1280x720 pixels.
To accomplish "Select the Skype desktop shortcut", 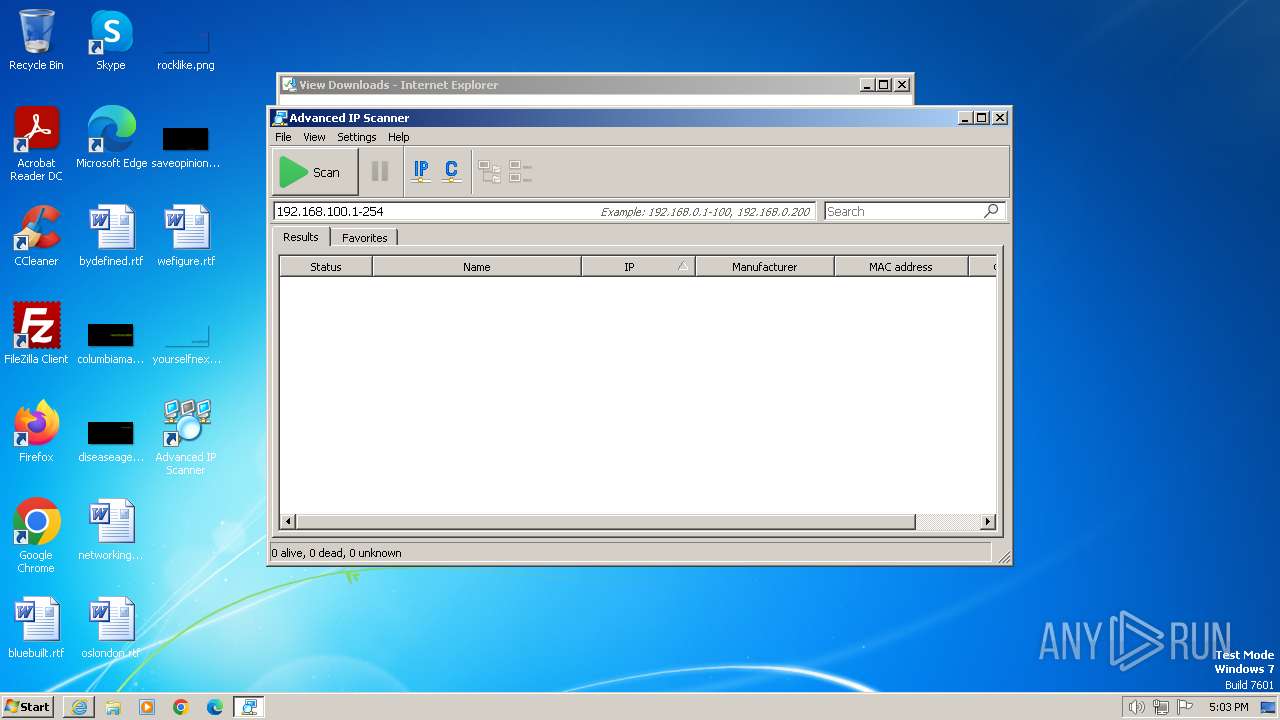I will pyautogui.click(x=111, y=40).
